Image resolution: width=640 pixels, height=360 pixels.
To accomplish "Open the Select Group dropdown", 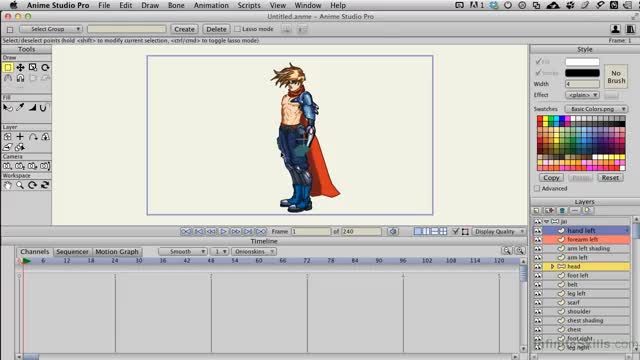I will pos(51,29).
